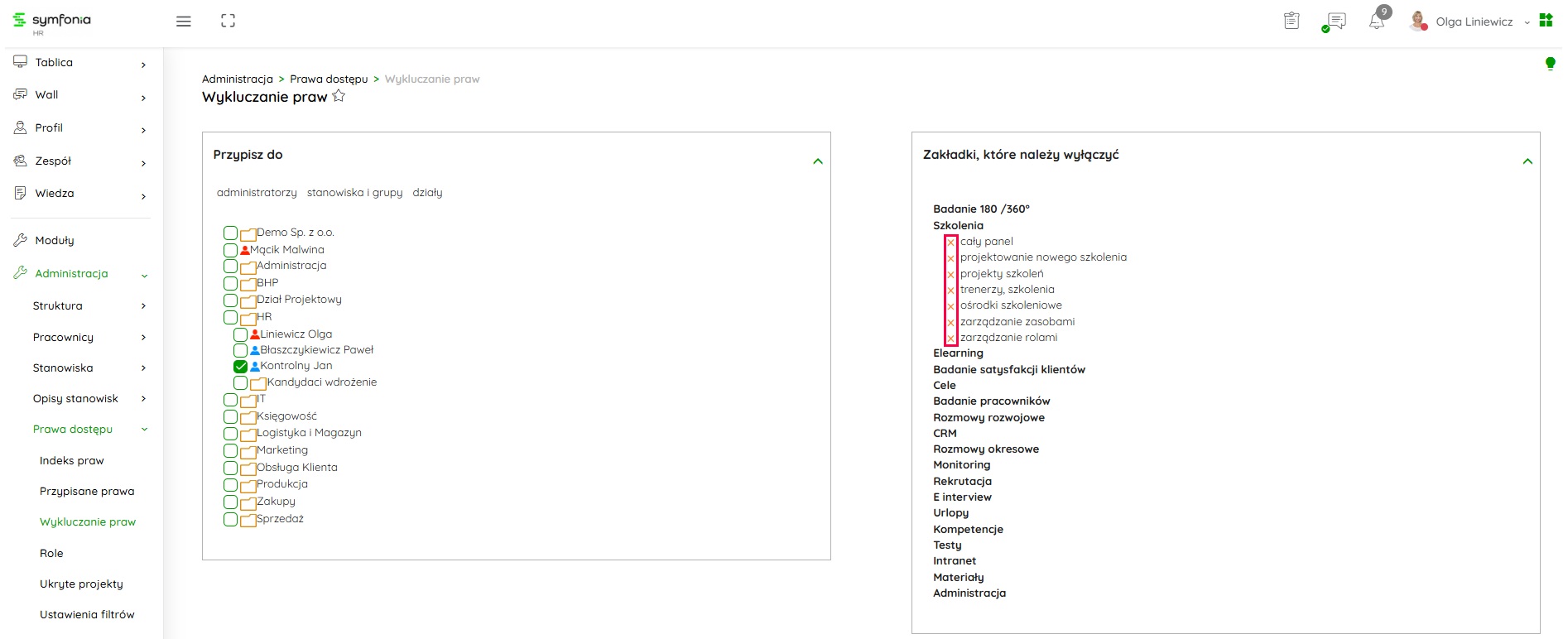The height and width of the screenshot is (639, 1568).
Task: Add page to favorites with star icon
Action: point(339,97)
